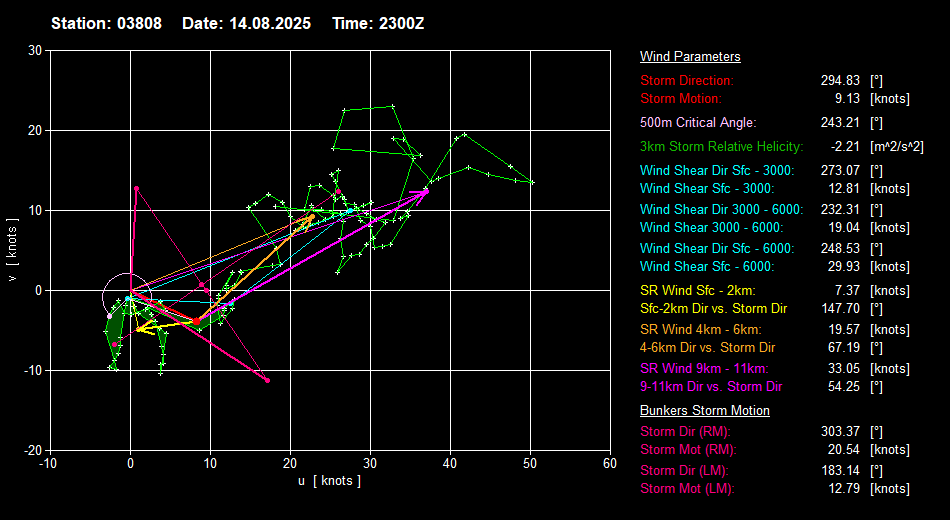The height and width of the screenshot is (520, 950).
Task: Click the shear value 12.81 knots
Action: pyautogui.click(x=844, y=188)
